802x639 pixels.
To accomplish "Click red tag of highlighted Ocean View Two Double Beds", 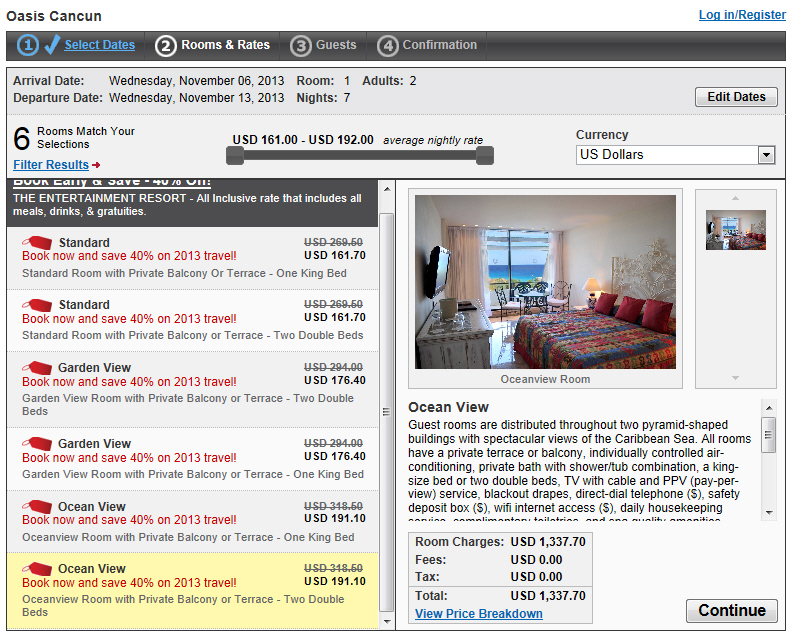I will tap(37, 568).
